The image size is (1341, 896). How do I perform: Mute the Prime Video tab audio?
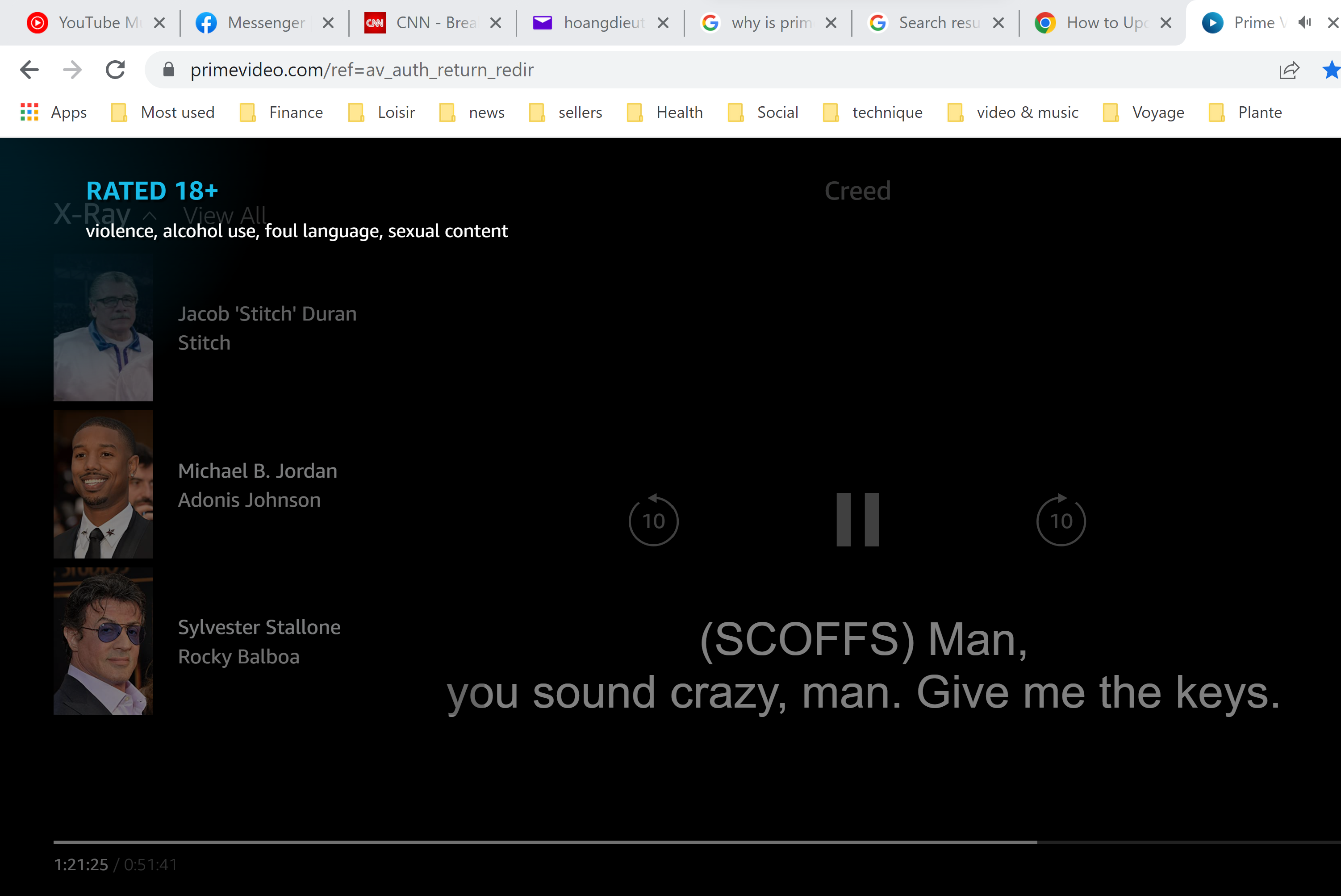[x=1305, y=23]
